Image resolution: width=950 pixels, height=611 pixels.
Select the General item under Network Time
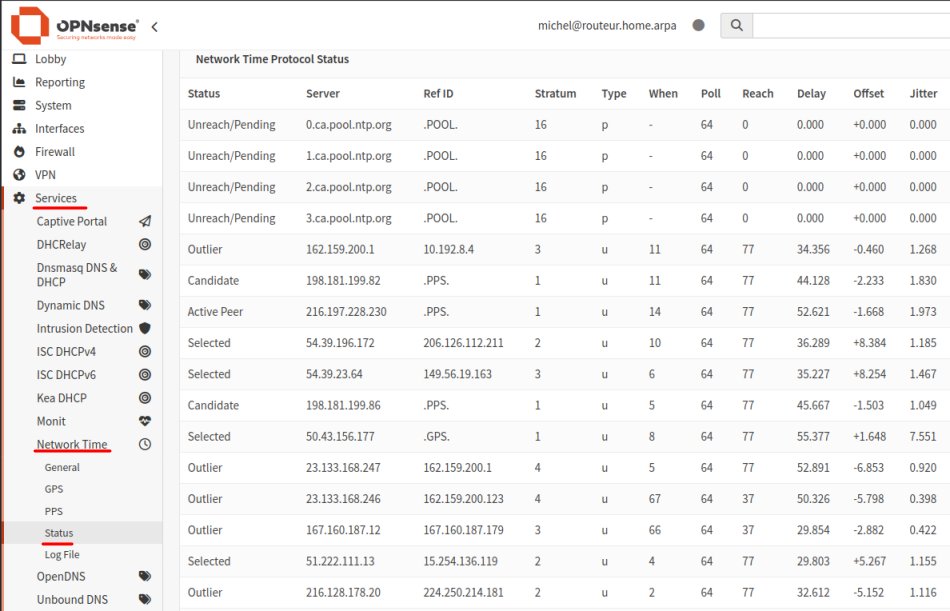tap(62, 468)
